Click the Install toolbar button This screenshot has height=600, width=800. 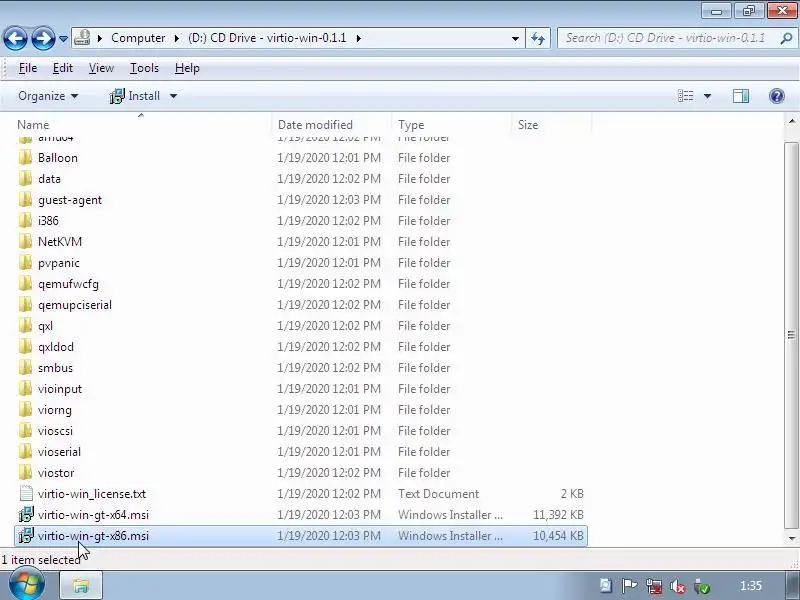(x=135, y=96)
